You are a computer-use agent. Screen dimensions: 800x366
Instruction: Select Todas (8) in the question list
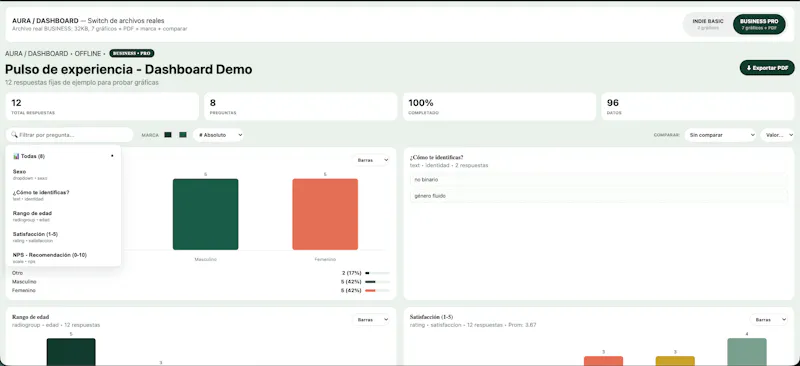click(63, 156)
